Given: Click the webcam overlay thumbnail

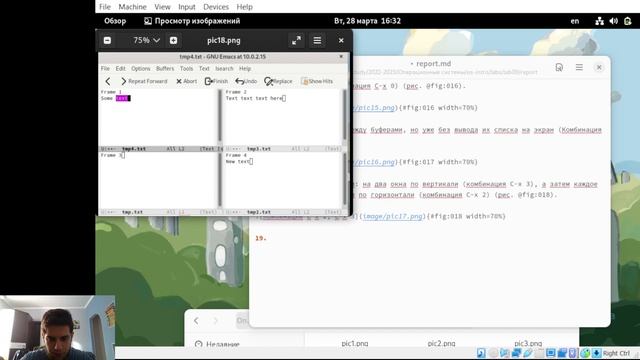Looking at the screenshot, I should tap(58, 328).
